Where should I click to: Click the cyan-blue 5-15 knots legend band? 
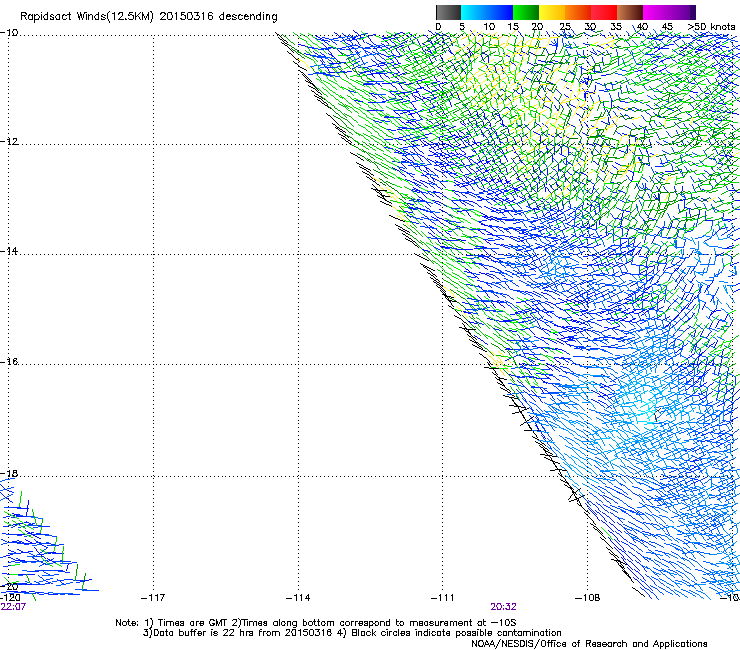pos(487,12)
